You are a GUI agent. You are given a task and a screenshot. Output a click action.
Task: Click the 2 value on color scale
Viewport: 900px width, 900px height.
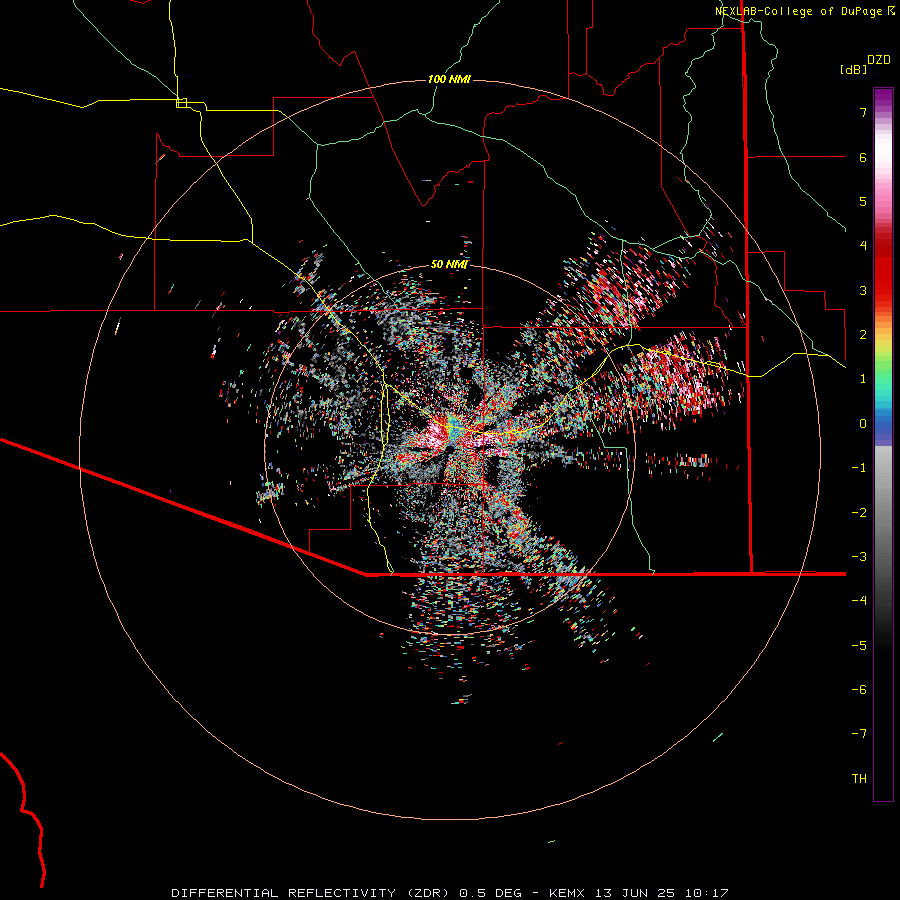click(863, 335)
